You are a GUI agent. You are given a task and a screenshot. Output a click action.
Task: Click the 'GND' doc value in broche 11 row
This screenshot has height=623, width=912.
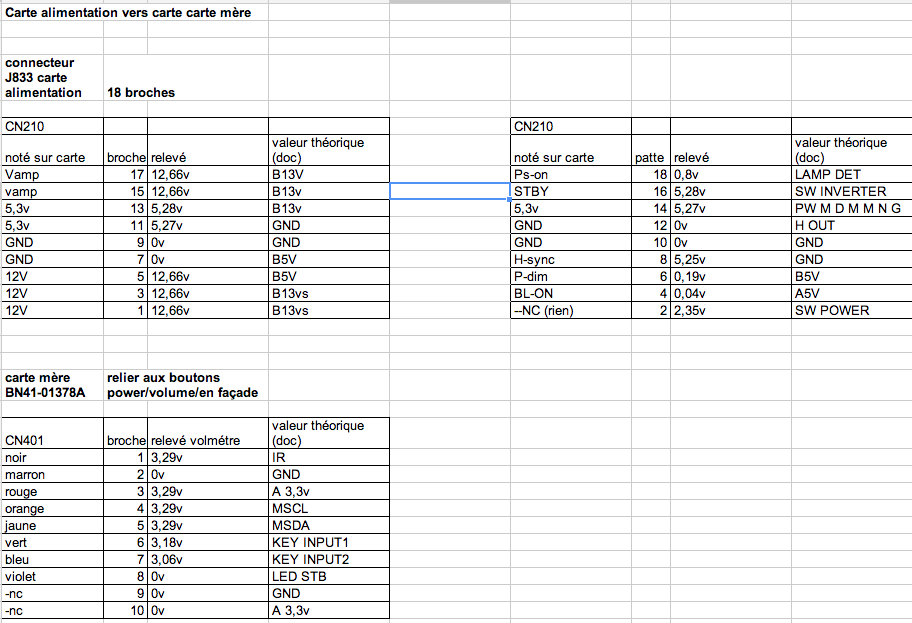(329, 225)
